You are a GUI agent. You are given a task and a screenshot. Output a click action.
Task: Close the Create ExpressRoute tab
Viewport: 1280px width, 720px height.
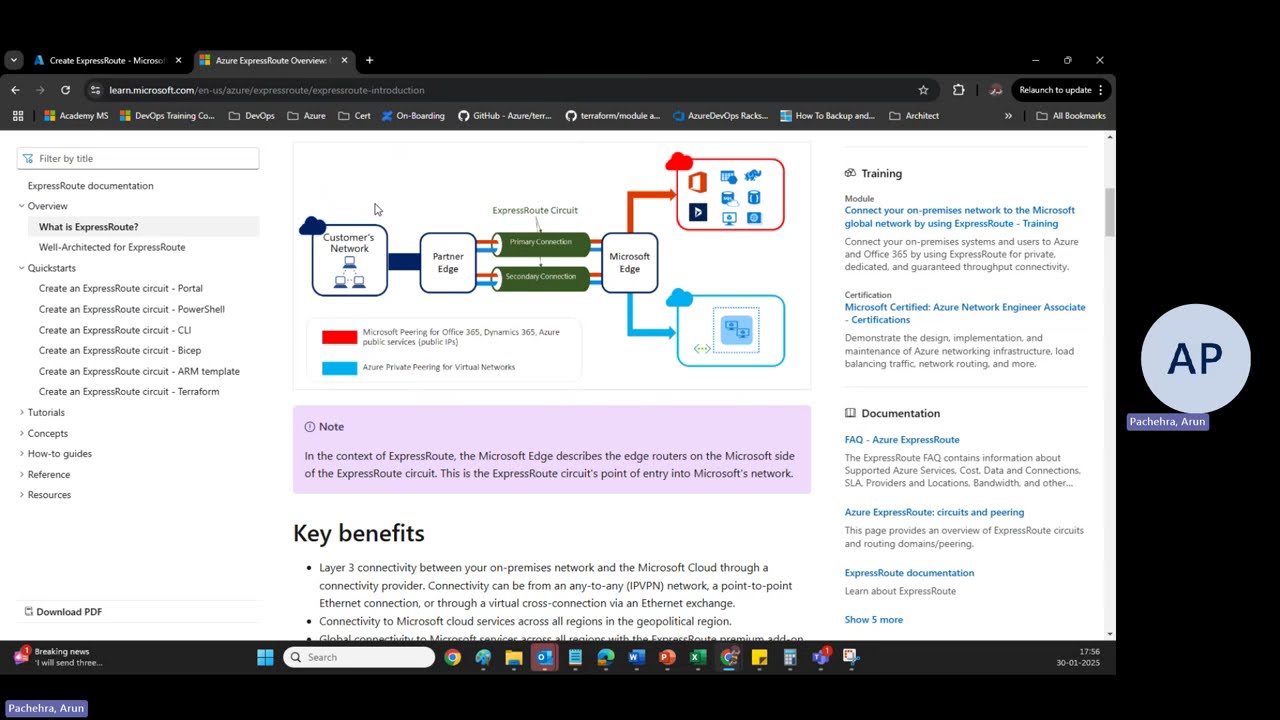(178, 60)
